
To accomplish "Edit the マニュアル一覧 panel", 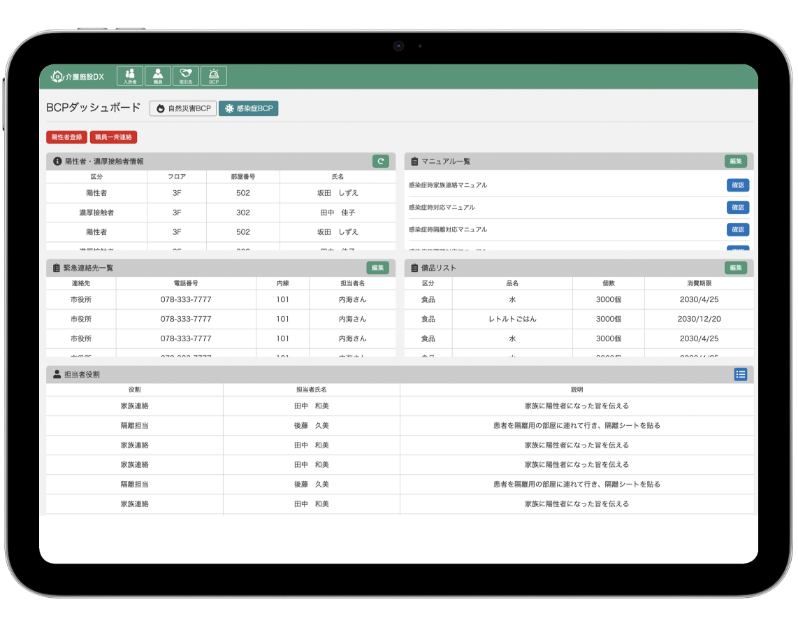I will (735, 161).
